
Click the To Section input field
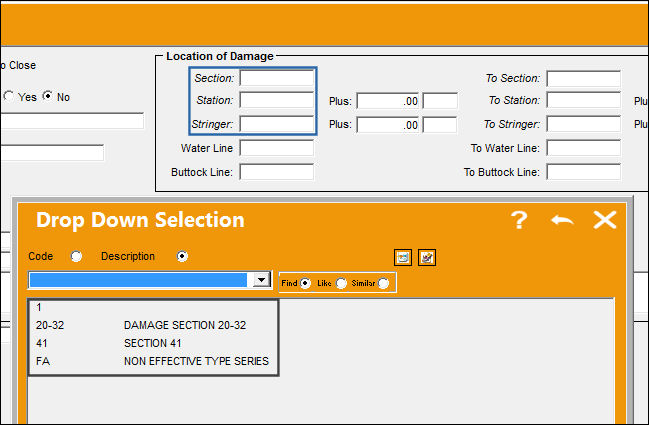(x=584, y=79)
